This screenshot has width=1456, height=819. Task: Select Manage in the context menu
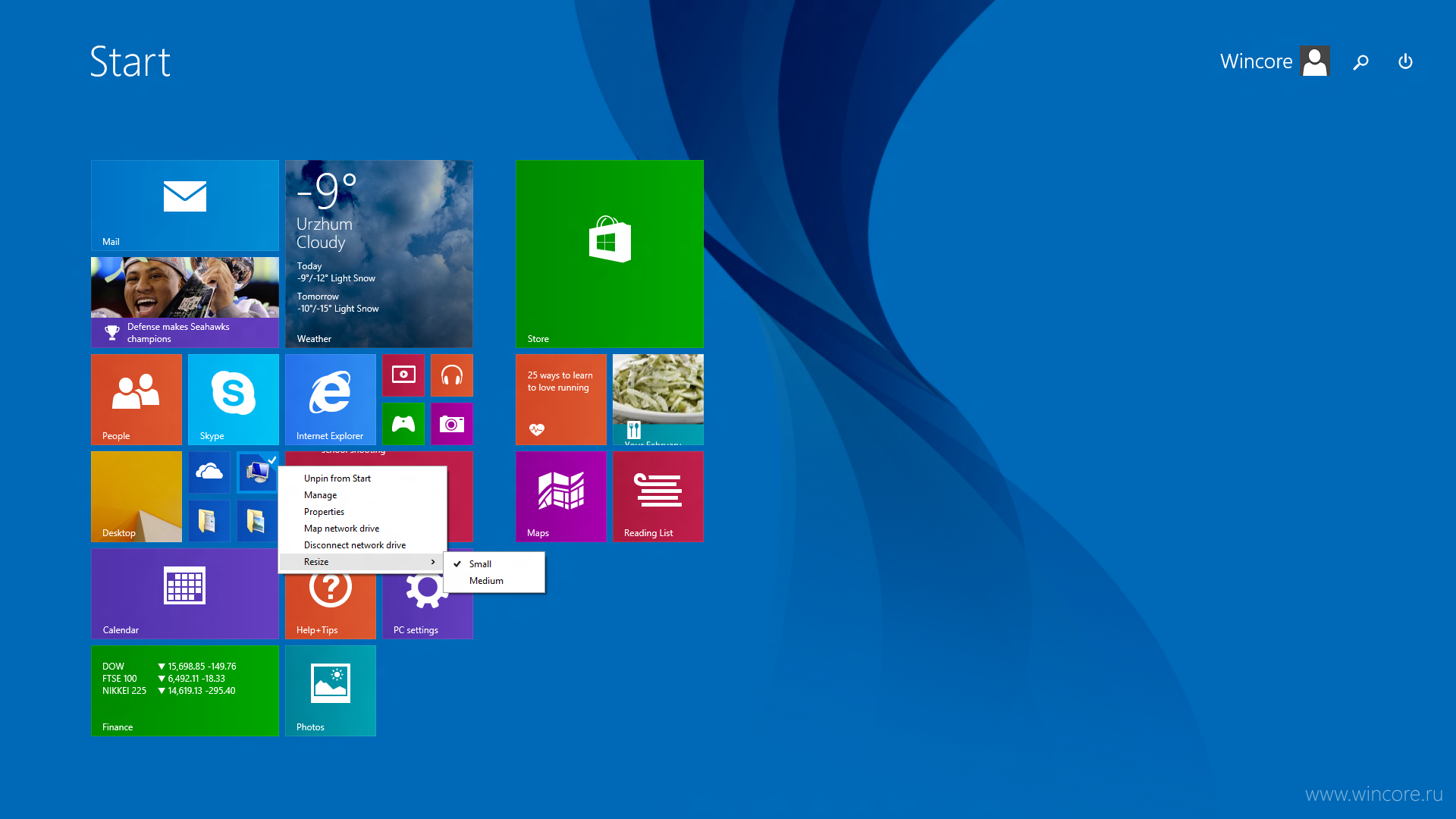pyautogui.click(x=362, y=495)
